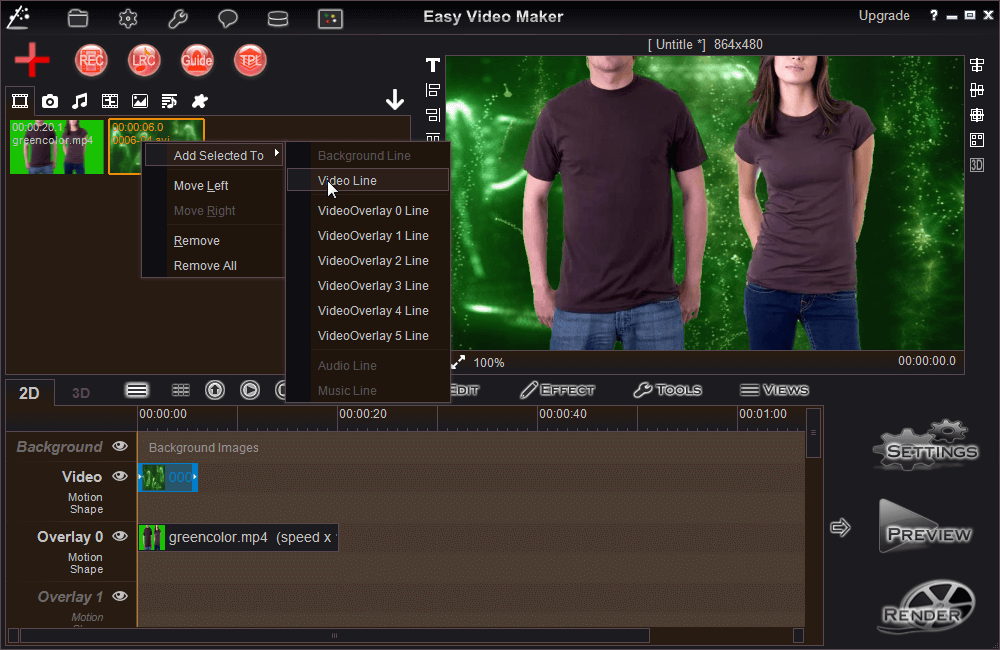
Task: Expand Add Selected To submenu
Action: coord(214,156)
